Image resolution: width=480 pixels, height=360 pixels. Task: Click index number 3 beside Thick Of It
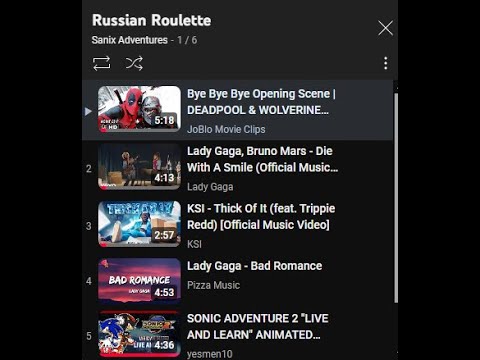(89, 226)
